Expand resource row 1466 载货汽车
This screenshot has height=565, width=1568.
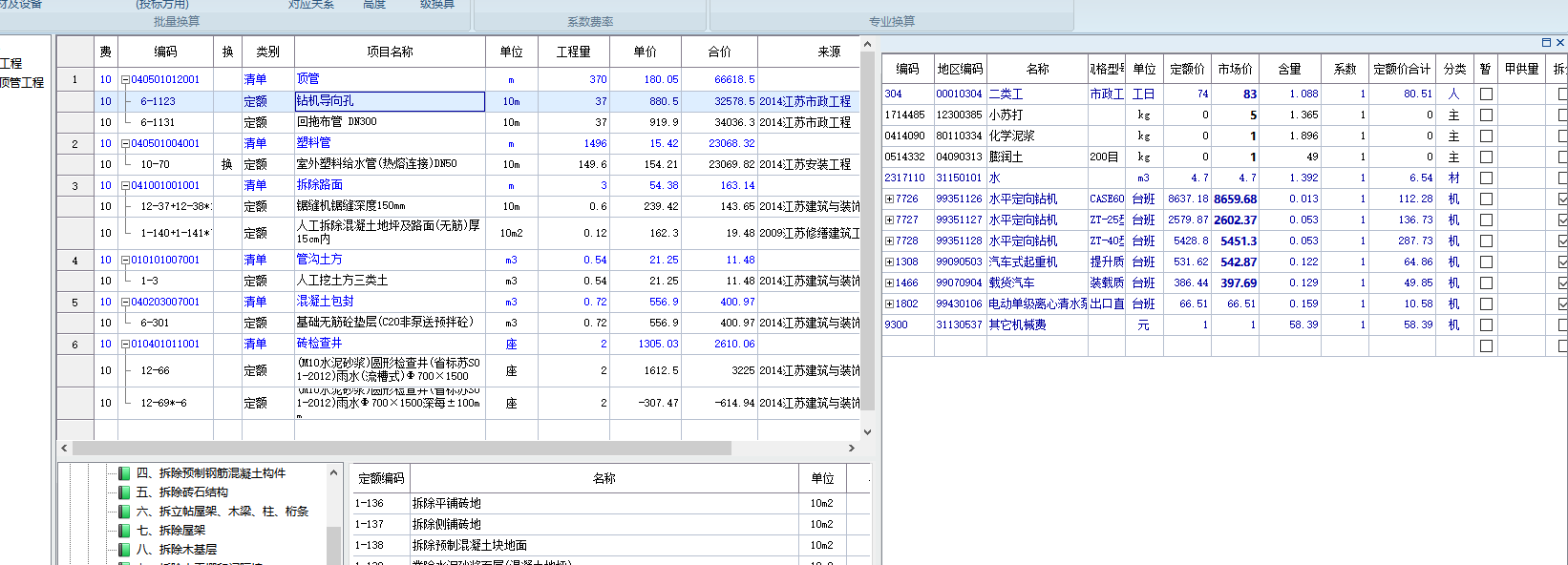click(x=889, y=283)
